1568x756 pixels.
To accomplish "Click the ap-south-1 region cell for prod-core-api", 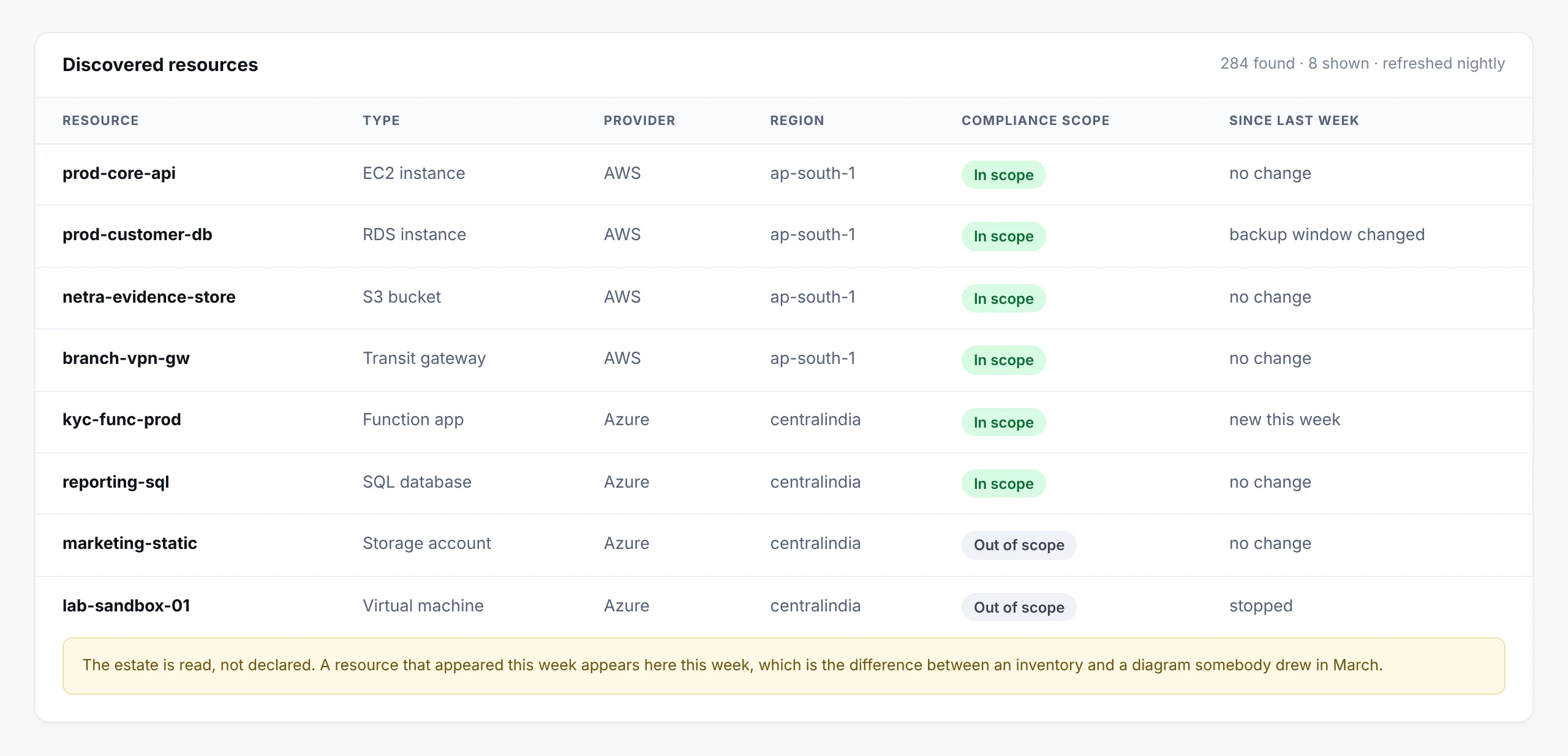I will (812, 173).
